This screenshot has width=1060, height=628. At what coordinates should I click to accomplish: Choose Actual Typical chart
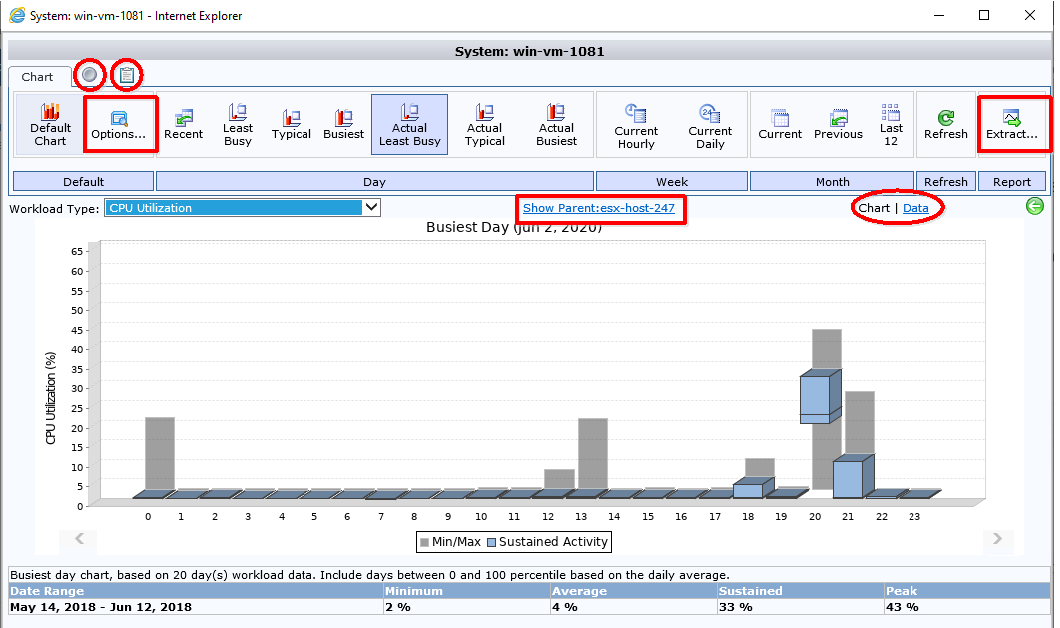pos(485,124)
